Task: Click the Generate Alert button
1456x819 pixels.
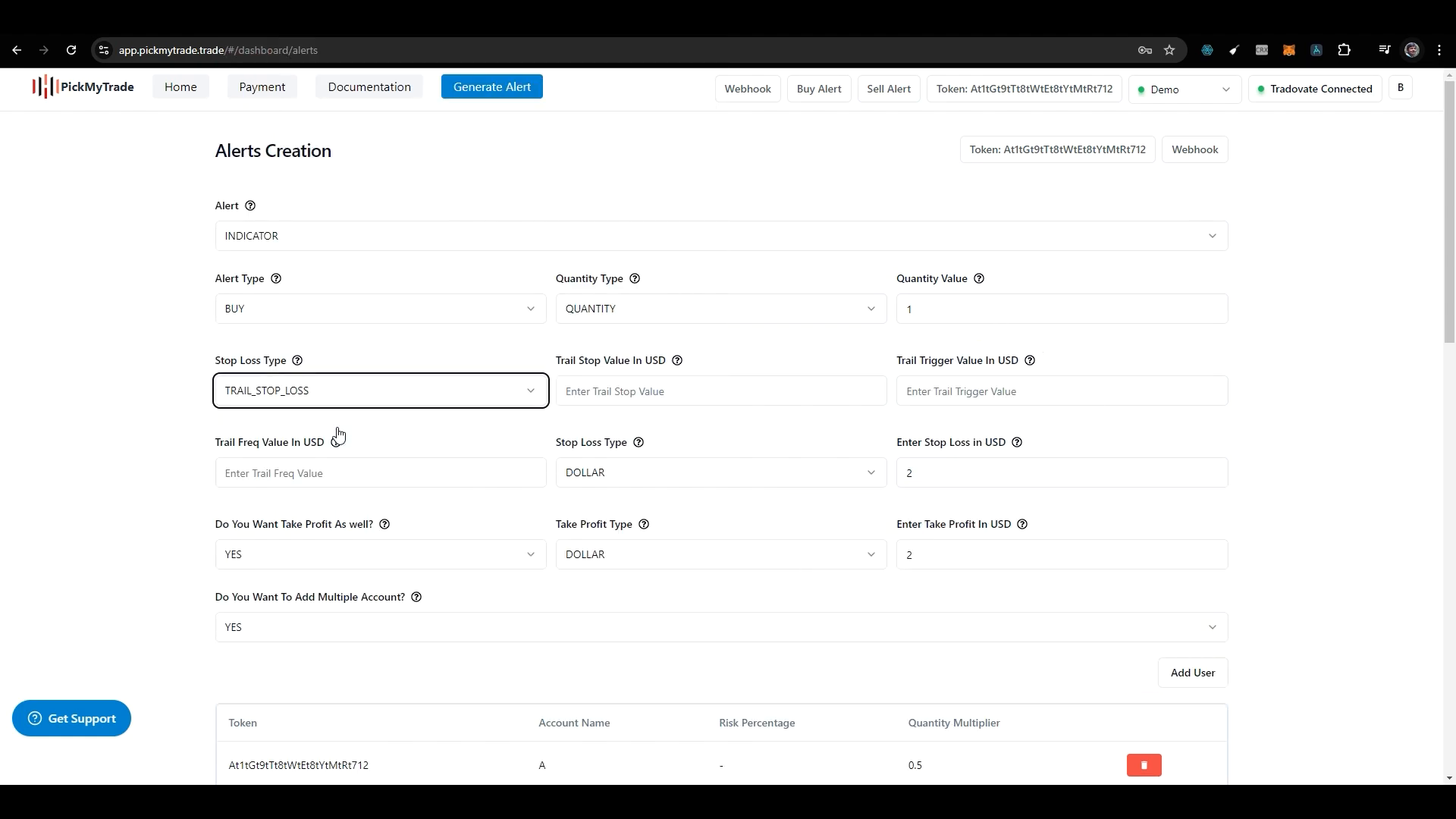Action: (x=492, y=86)
